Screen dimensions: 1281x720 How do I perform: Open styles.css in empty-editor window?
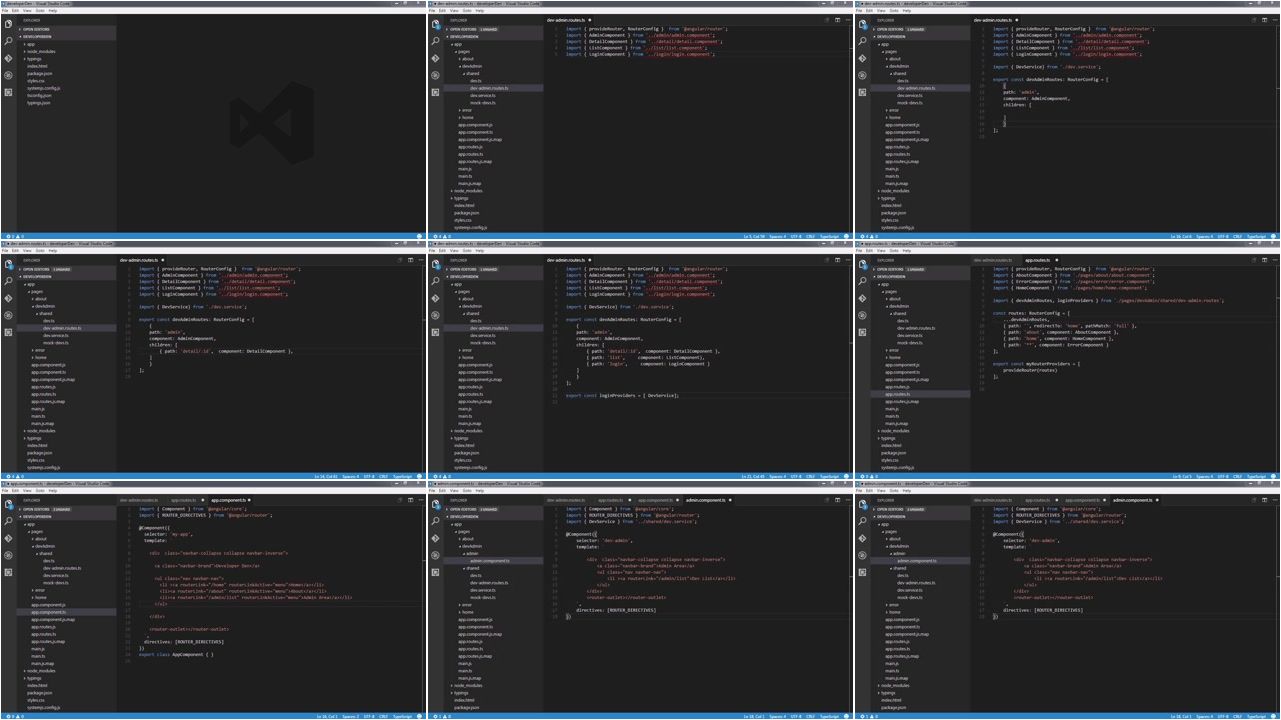pyautogui.click(x=36, y=81)
